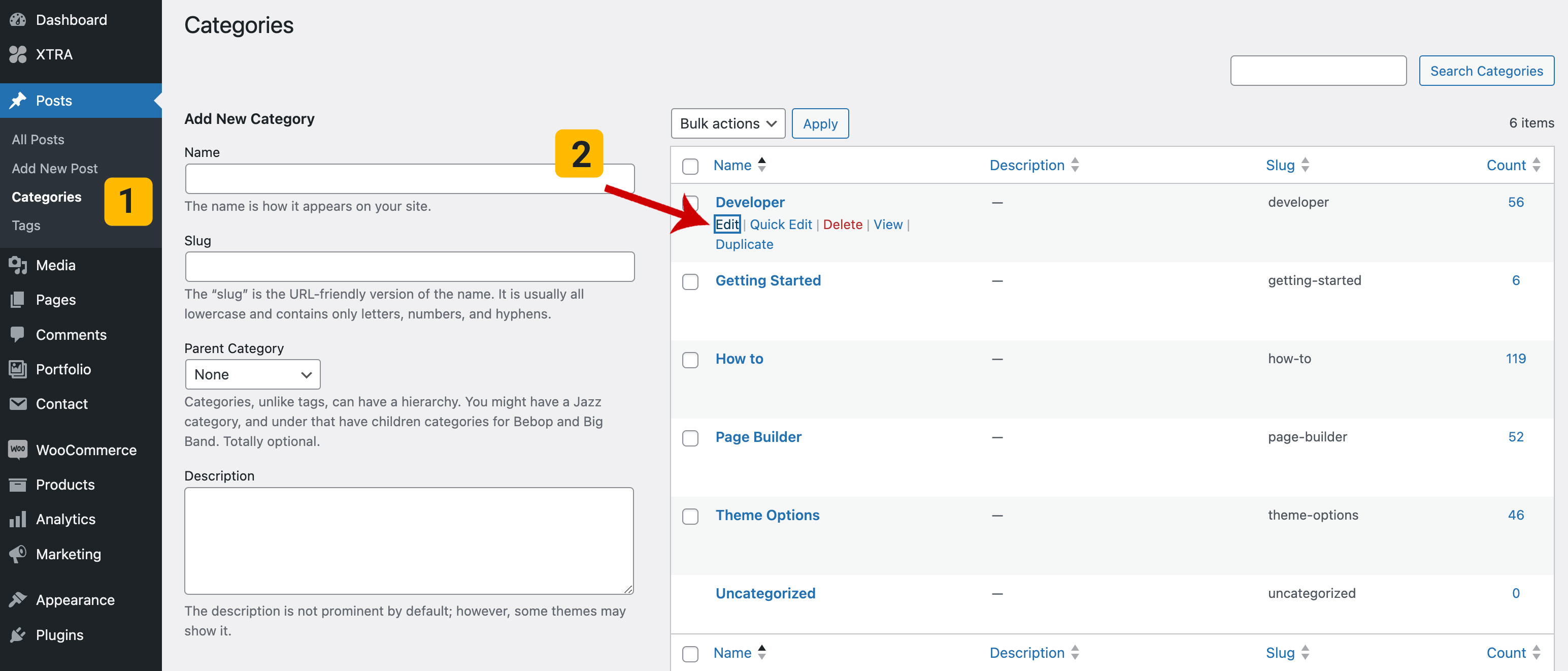Image resolution: width=1568 pixels, height=671 pixels.
Task: Sort categories by Count column
Action: pyautogui.click(x=1506, y=165)
